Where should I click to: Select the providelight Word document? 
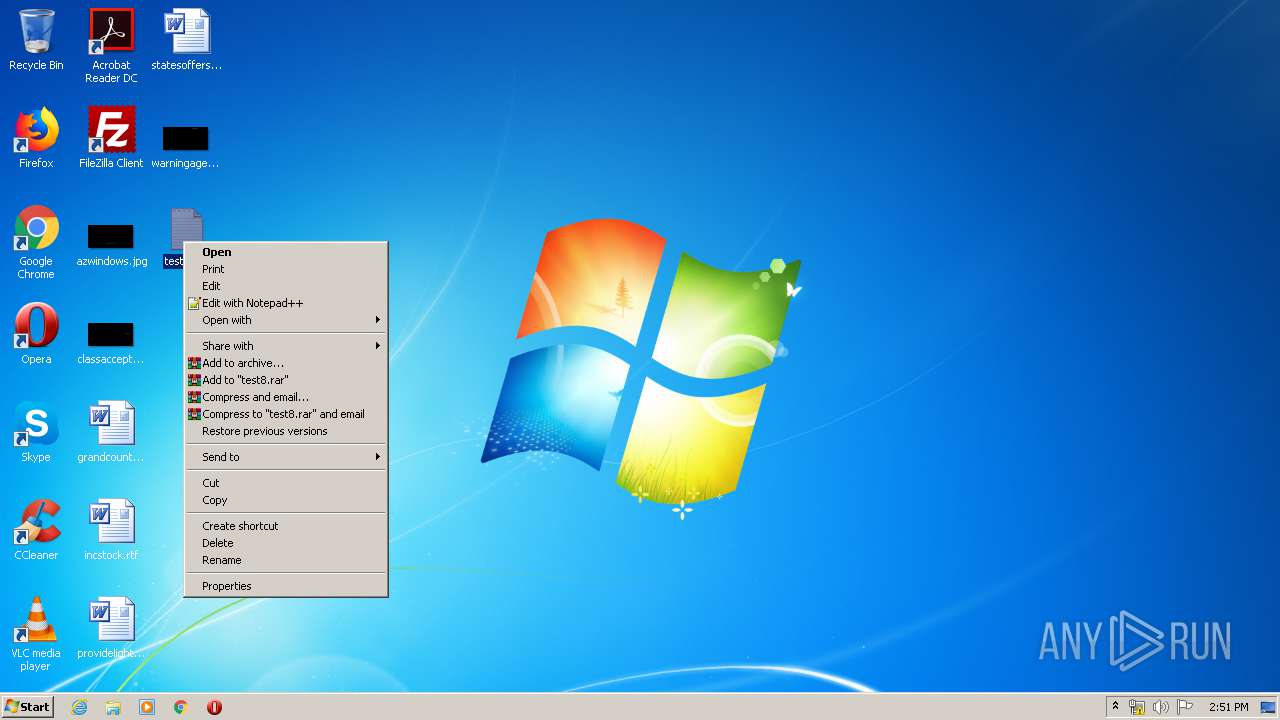pos(111,628)
